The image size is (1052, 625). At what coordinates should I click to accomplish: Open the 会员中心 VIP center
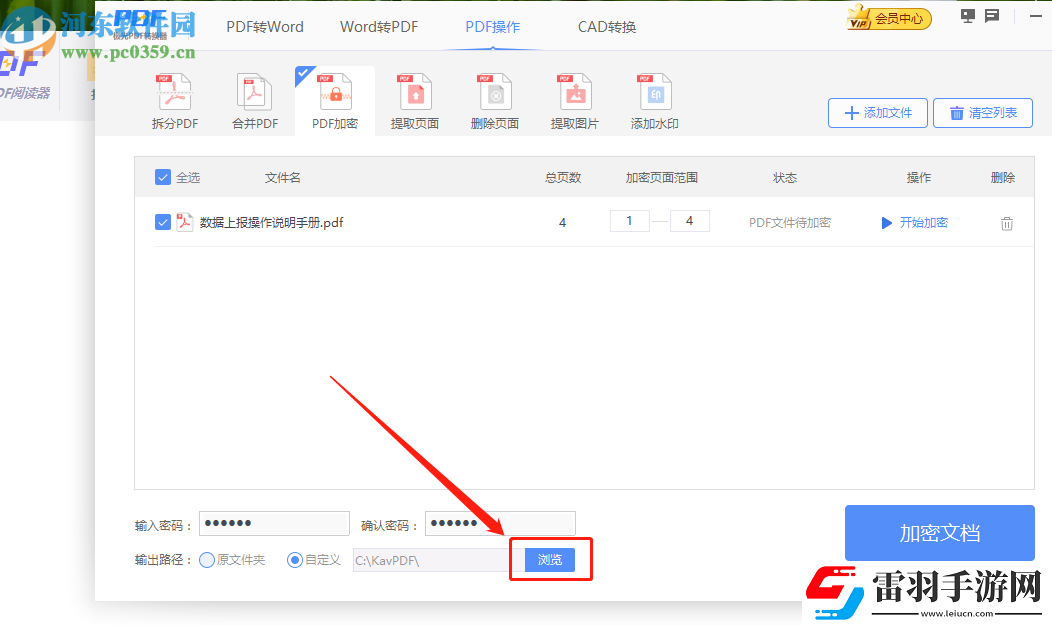[x=890, y=17]
